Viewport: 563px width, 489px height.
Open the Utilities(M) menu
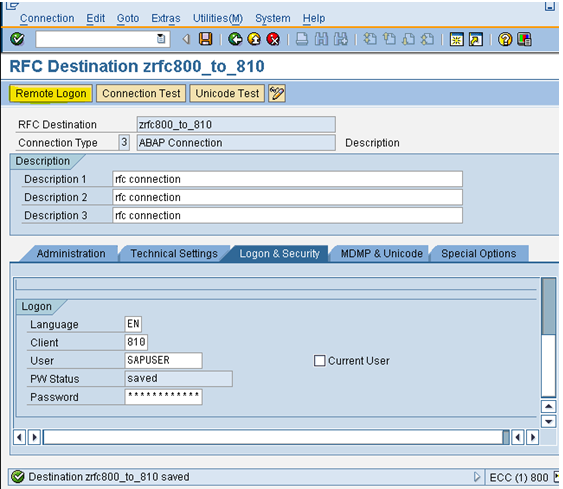coord(218,18)
